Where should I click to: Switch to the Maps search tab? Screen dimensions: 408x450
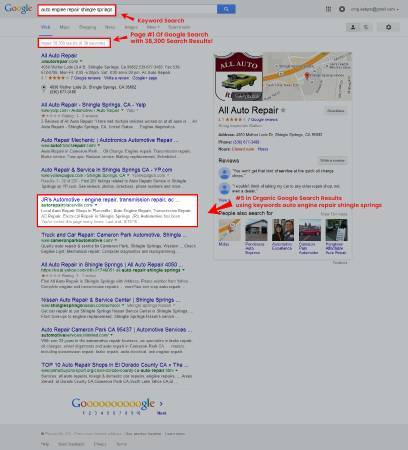65,27
